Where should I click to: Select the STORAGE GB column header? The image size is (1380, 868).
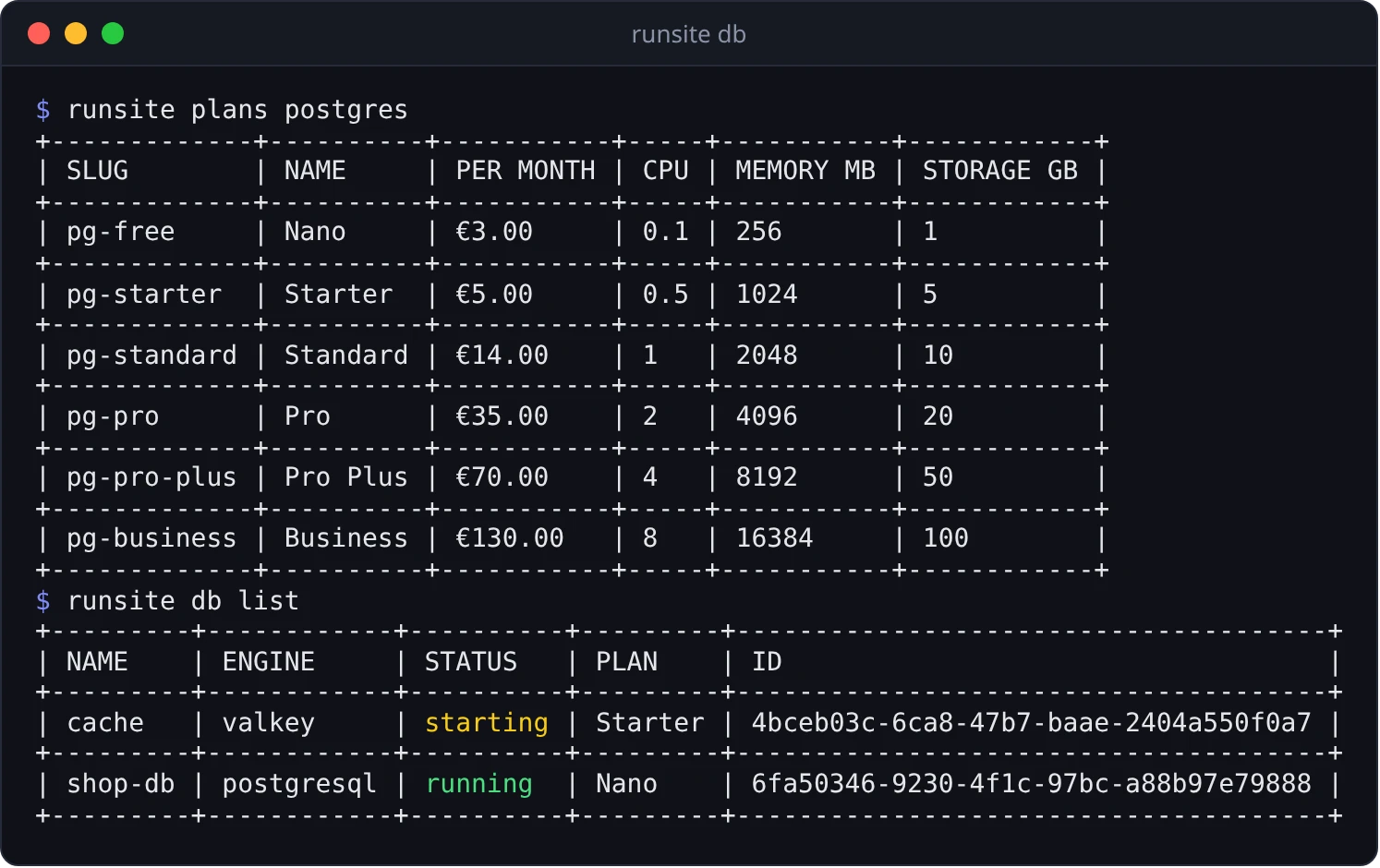click(1000, 171)
